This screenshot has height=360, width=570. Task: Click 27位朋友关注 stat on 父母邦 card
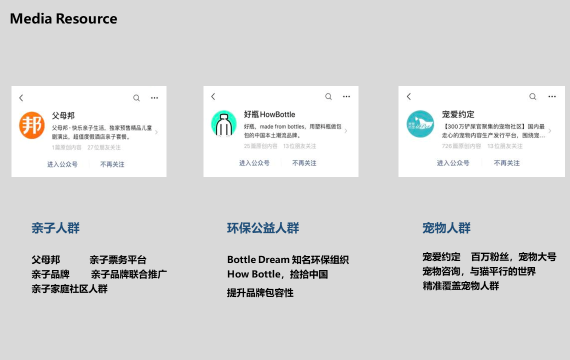[x=104, y=148]
